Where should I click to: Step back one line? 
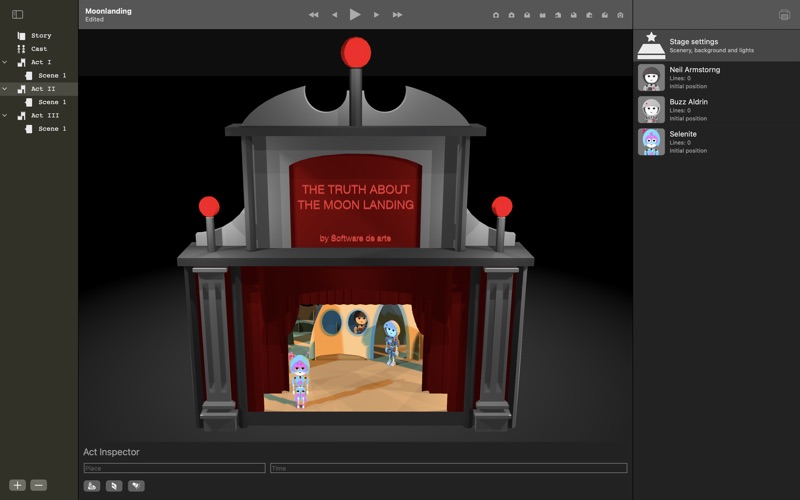[x=335, y=15]
